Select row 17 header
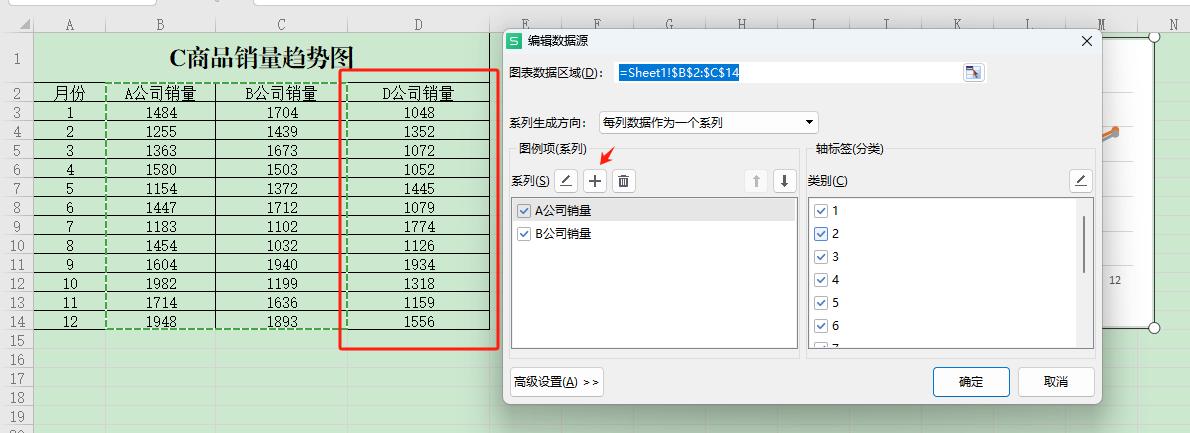 (17, 378)
